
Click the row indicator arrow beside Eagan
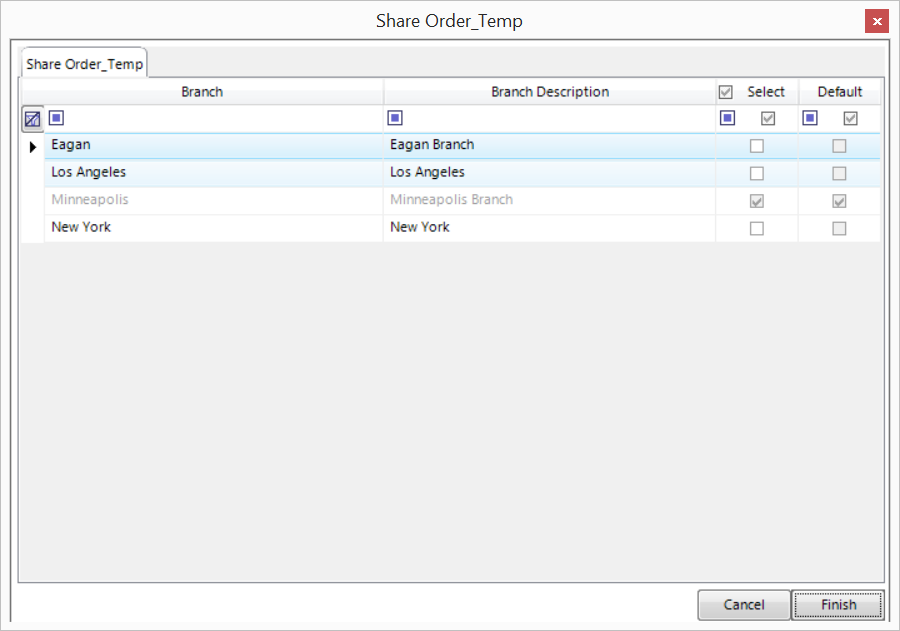point(32,146)
